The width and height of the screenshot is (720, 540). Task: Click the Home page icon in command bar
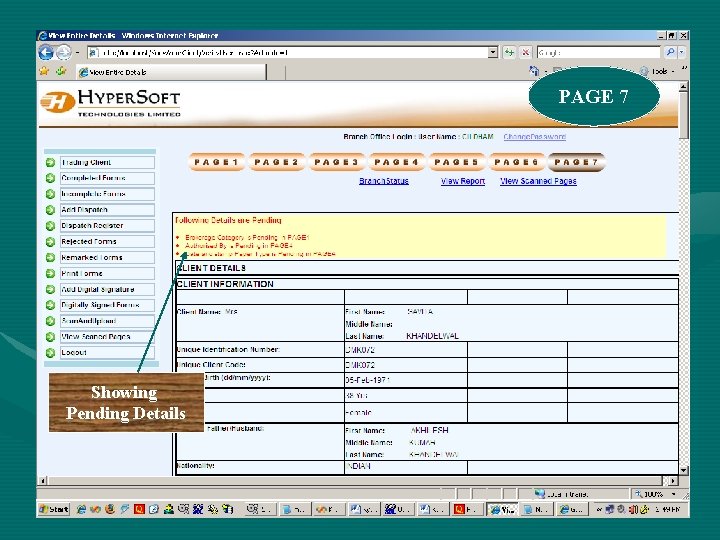pyautogui.click(x=534, y=71)
